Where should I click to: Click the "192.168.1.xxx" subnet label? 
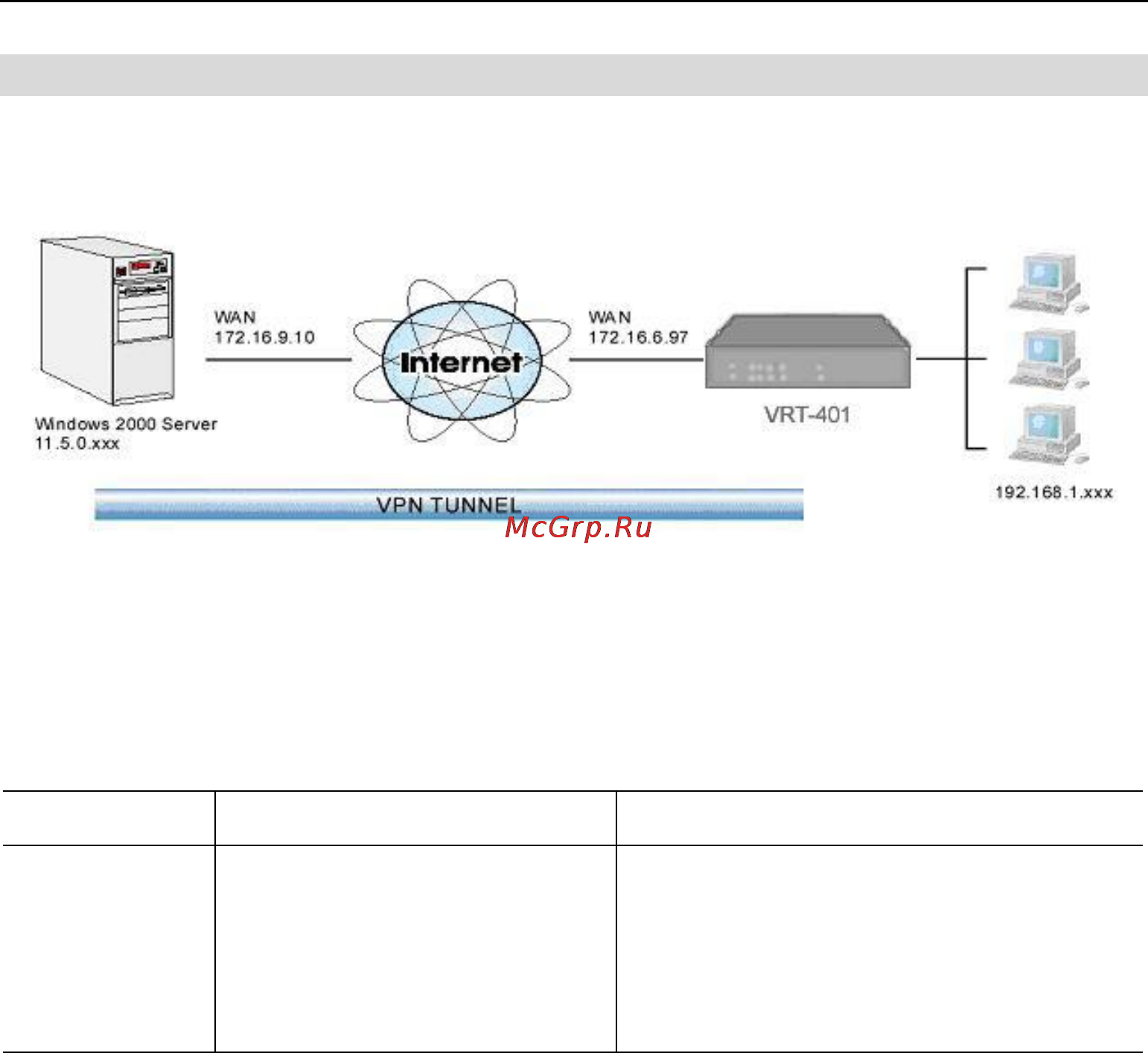(x=1053, y=493)
